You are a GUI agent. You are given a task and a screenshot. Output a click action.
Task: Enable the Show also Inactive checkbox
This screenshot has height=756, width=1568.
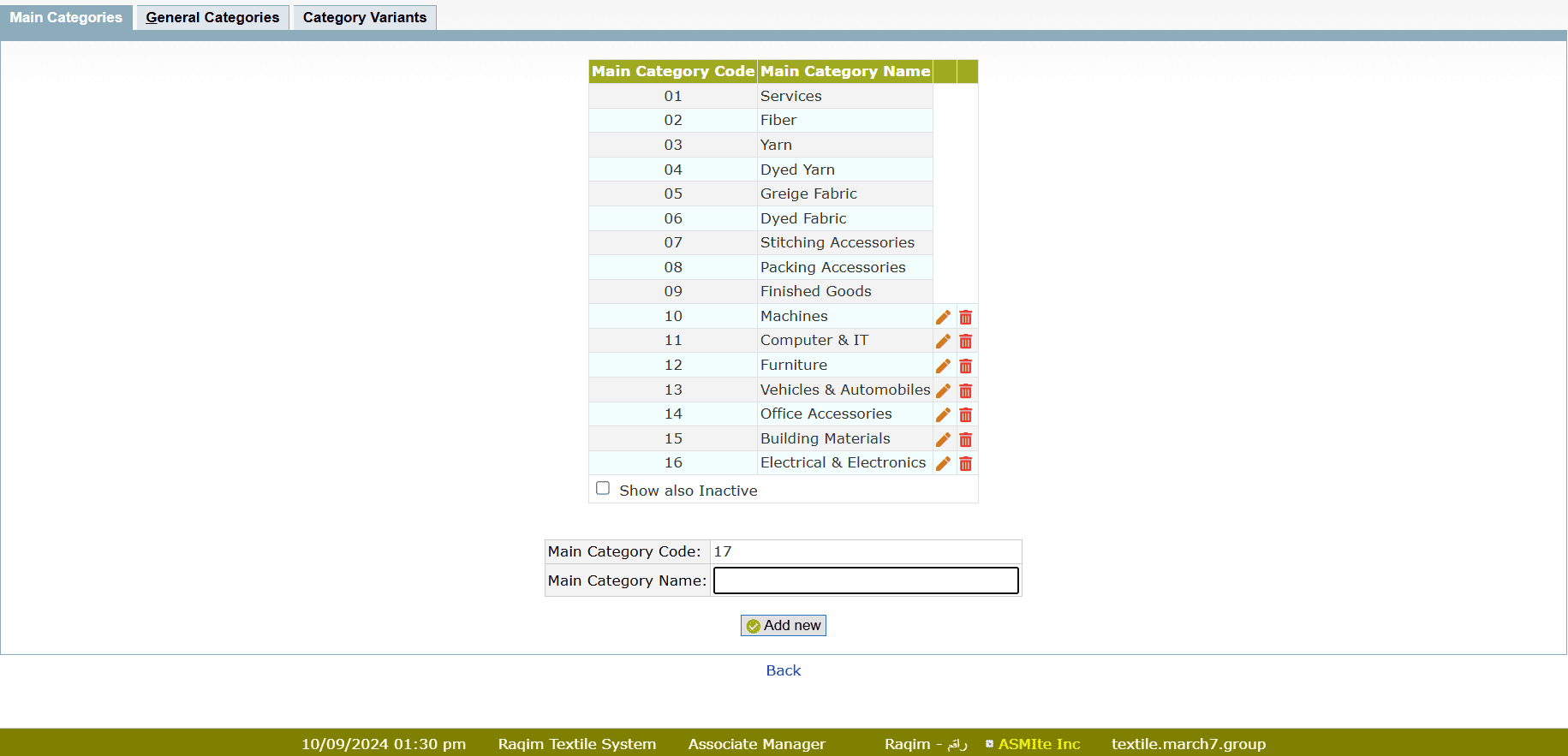pyautogui.click(x=603, y=488)
